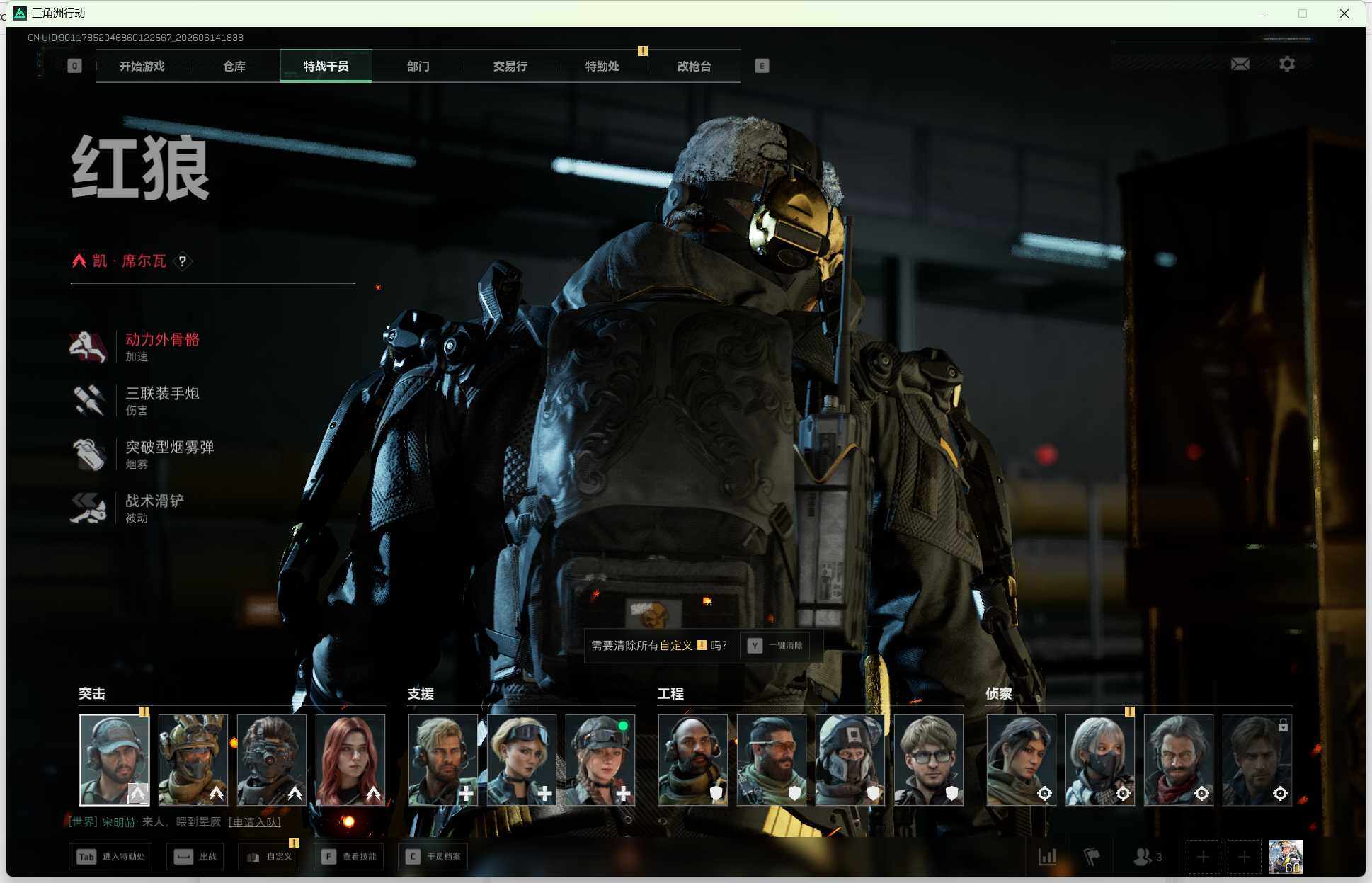Click the question mark beside 凯·席尔瓦
This screenshot has height=883, width=1372.
(183, 261)
